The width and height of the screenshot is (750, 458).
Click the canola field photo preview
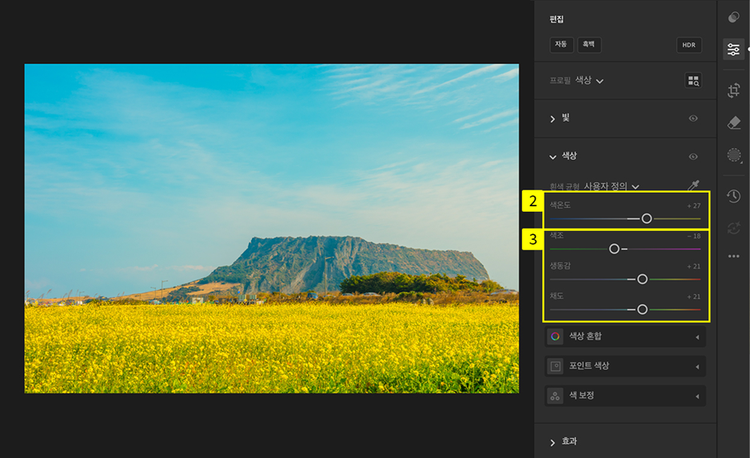272,229
